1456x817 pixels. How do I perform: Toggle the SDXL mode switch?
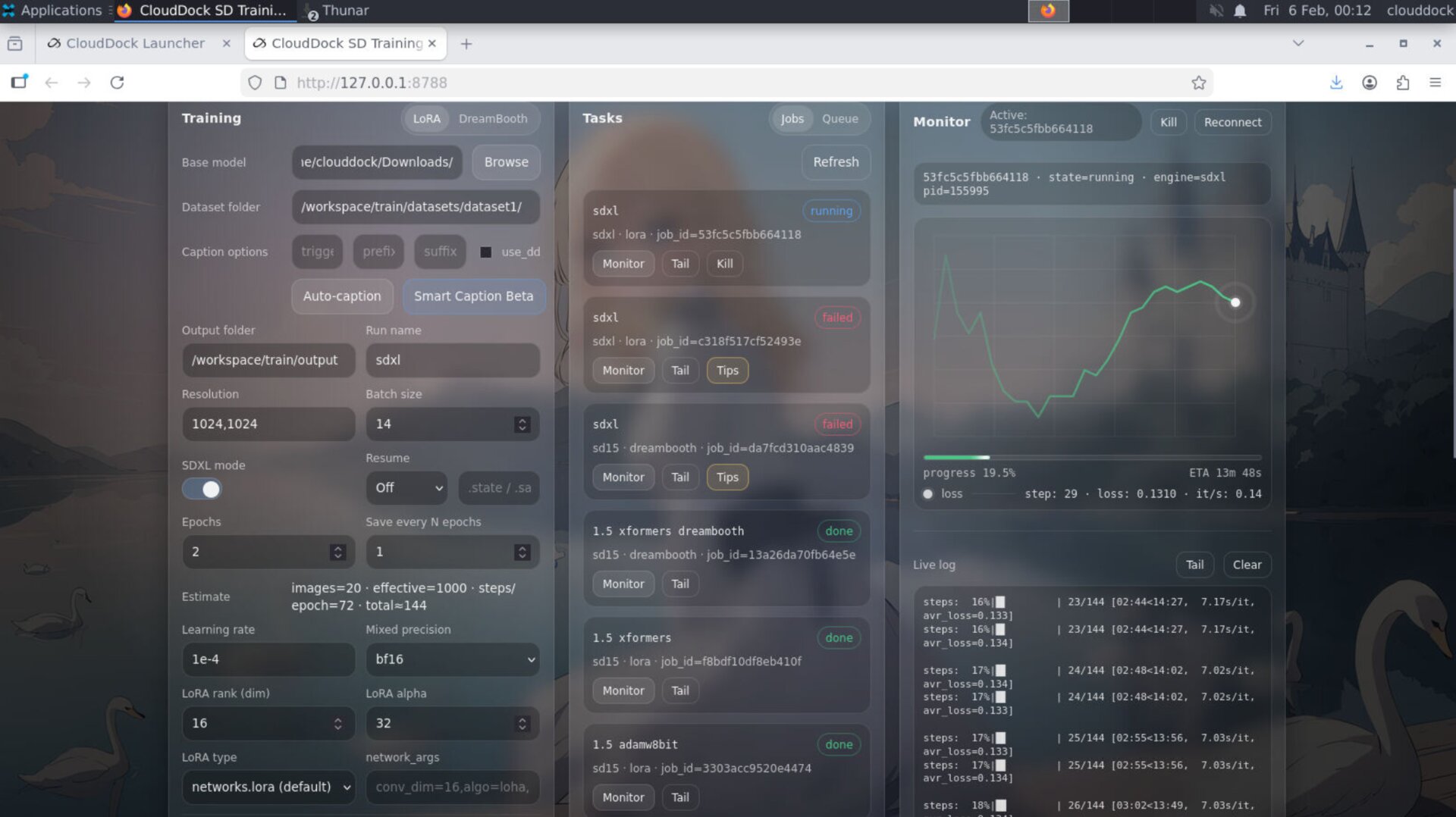coord(202,490)
